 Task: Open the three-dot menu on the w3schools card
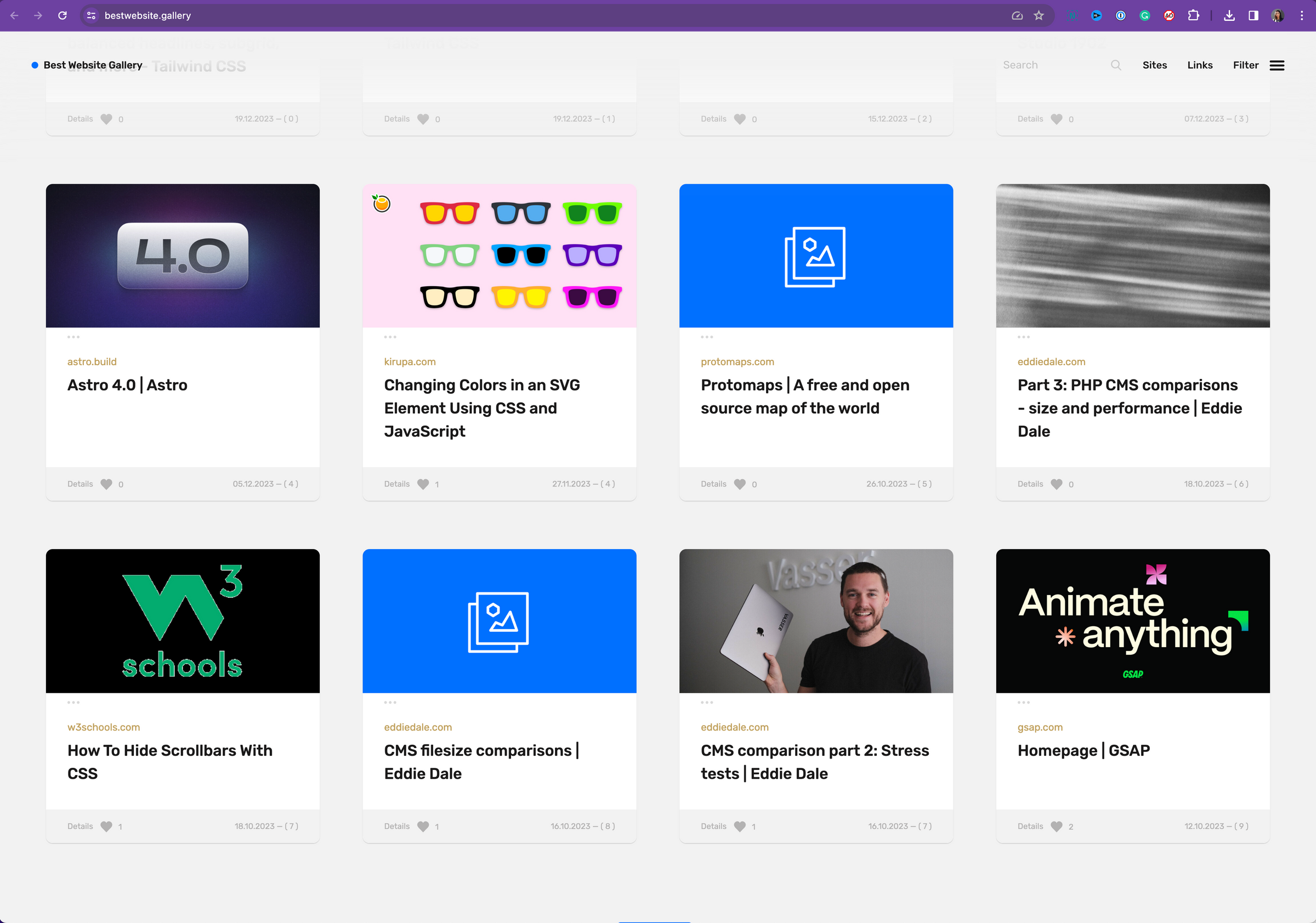73,703
